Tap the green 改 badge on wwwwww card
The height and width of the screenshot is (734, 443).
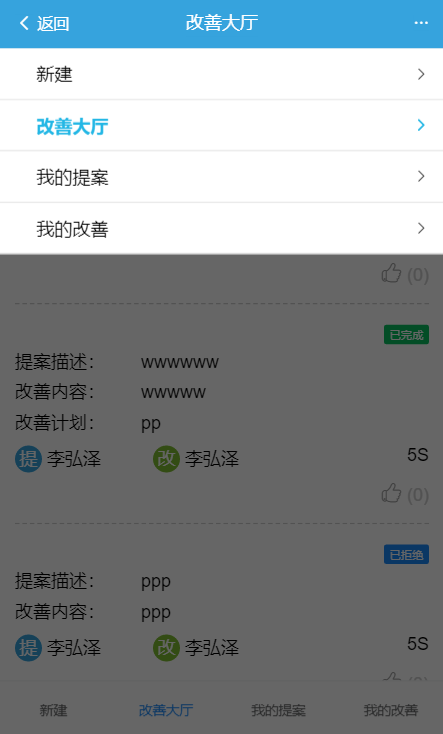(x=166, y=459)
